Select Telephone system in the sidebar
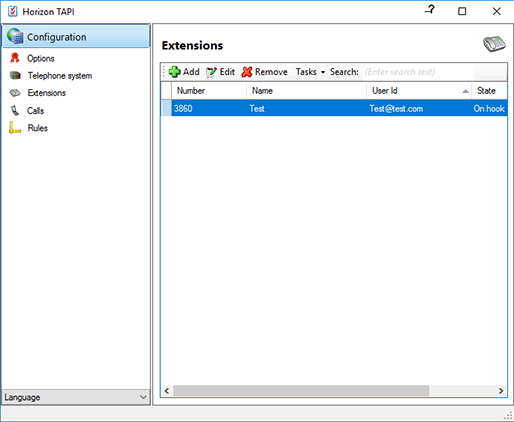The height and width of the screenshot is (422, 514). click(x=60, y=76)
